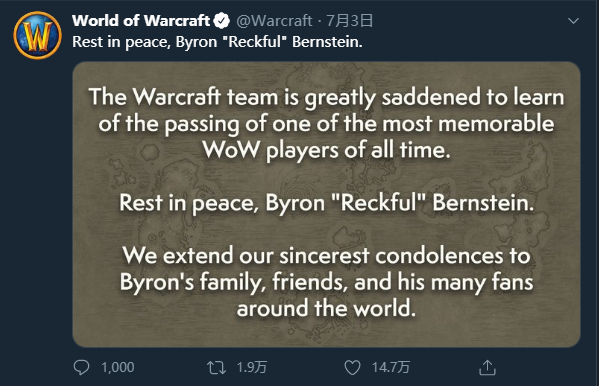Screen dimensions: 599x386
Task: Click "WoW players of all time." line
Action: tap(326, 150)
